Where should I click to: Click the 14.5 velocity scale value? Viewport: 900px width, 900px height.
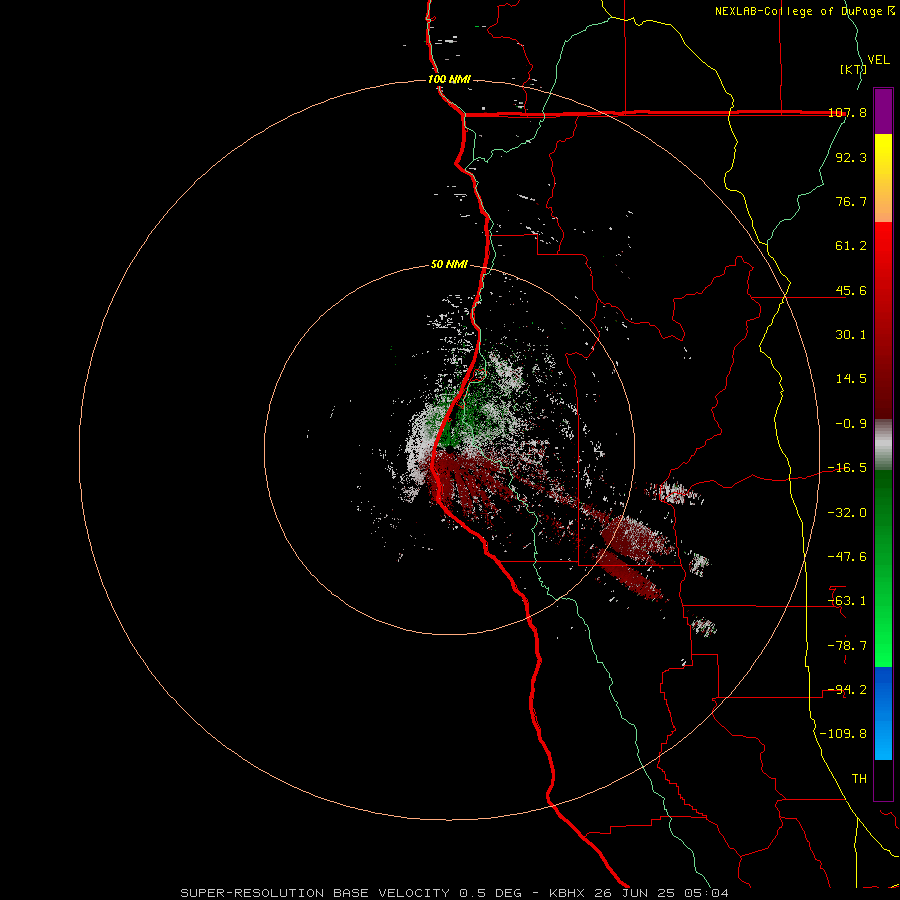pos(851,379)
